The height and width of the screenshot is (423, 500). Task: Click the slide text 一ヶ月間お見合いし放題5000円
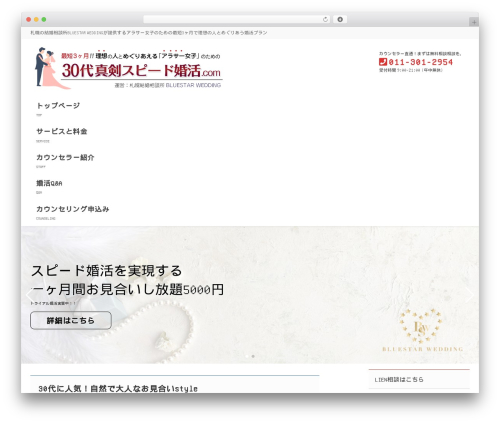coord(127,289)
